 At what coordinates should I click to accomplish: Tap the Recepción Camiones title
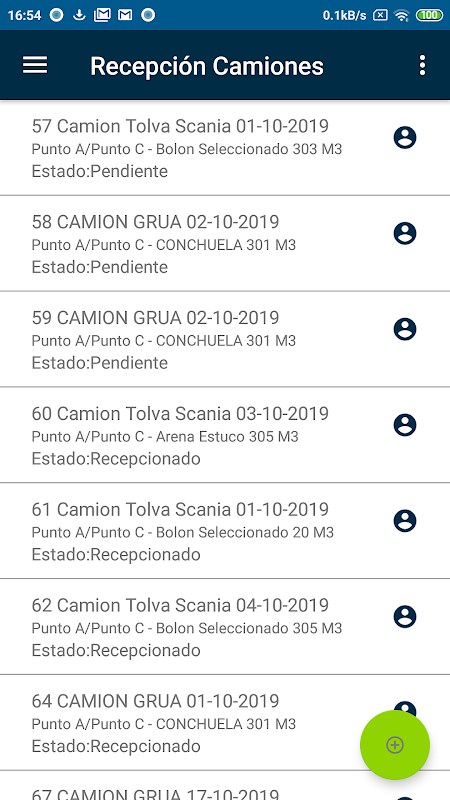[207, 66]
